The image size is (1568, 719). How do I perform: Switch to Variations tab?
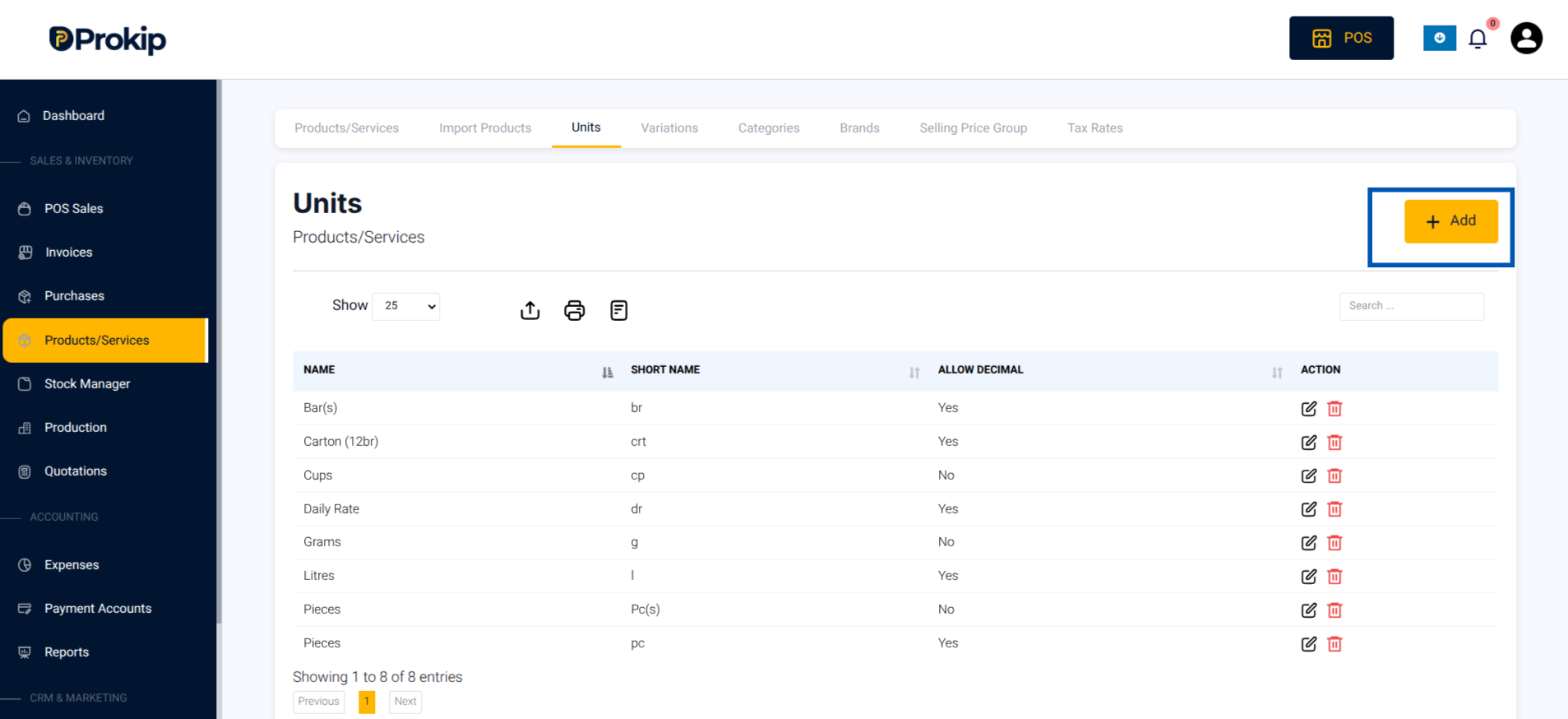click(669, 128)
